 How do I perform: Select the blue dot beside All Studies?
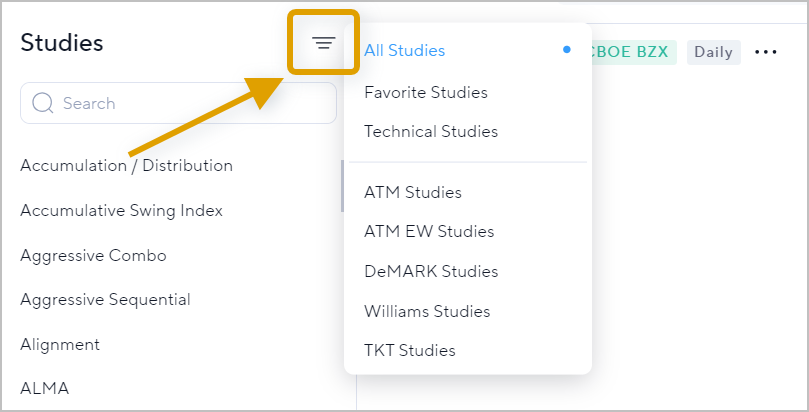tap(567, 50)
